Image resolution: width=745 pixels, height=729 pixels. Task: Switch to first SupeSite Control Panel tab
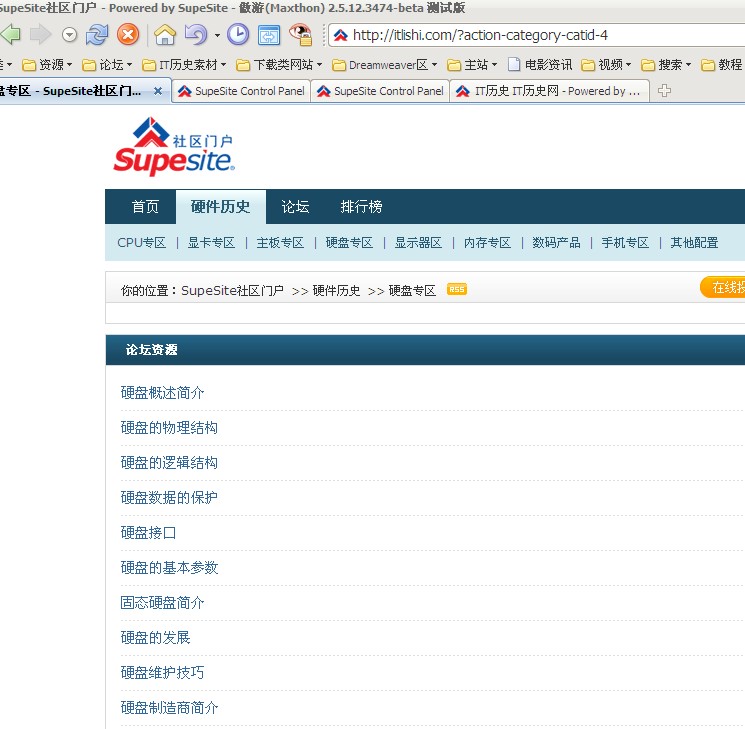pyautogui.click(x=241, y=91)
